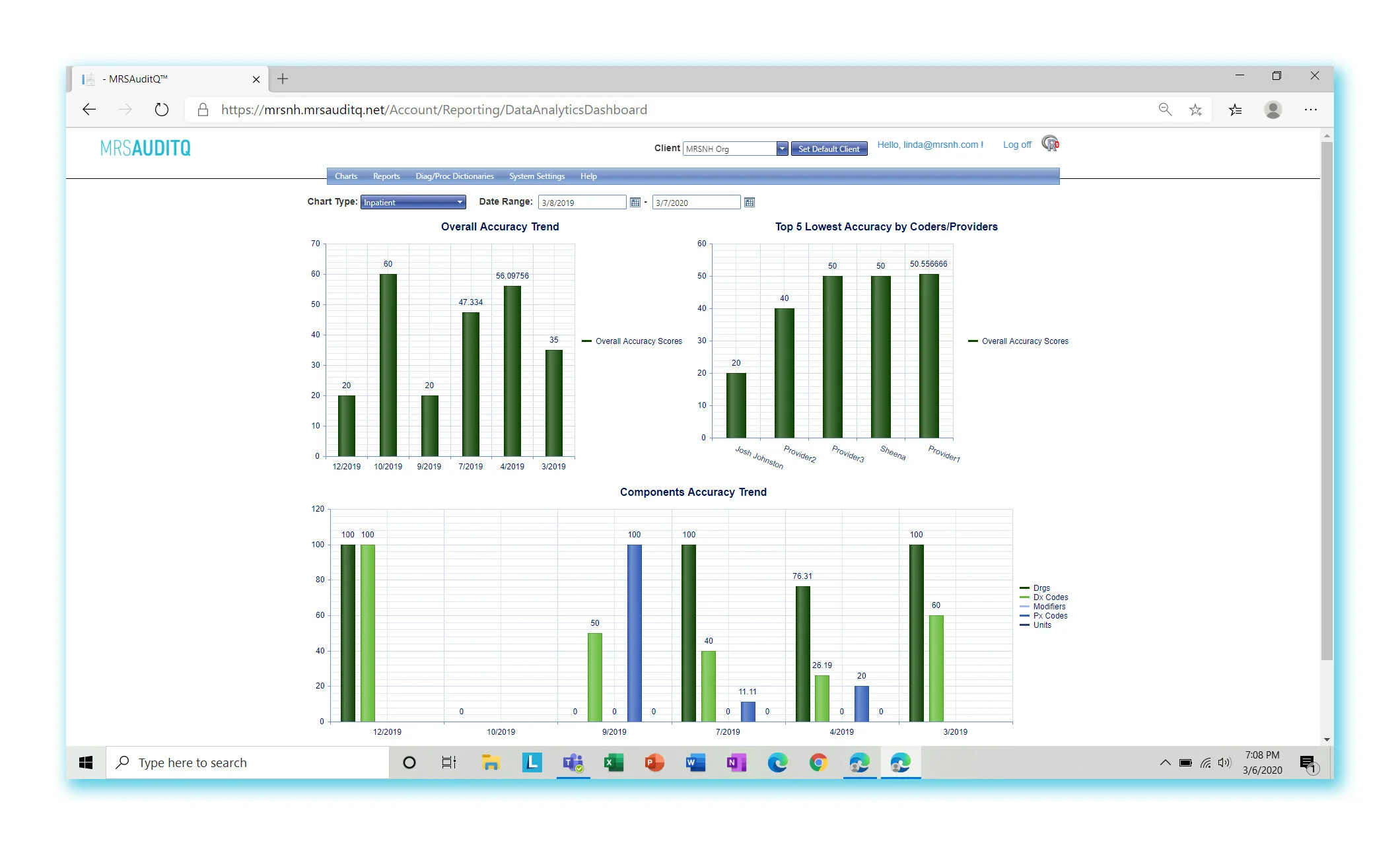Open Cortana circle on taskbar
This screenshot has height=845, width=1400.
click(x=409, y=762)
